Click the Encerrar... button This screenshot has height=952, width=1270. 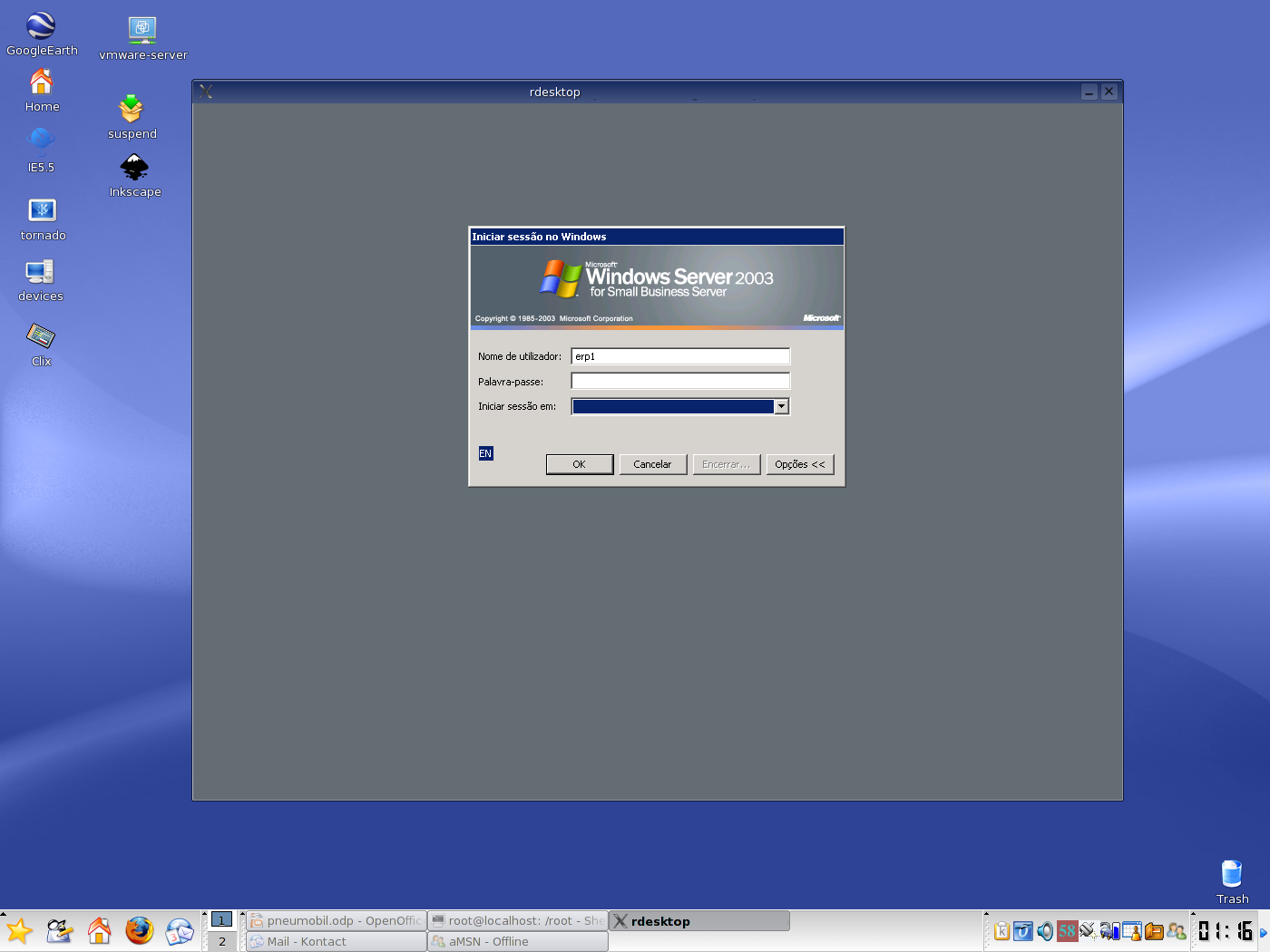pos(727,464)
